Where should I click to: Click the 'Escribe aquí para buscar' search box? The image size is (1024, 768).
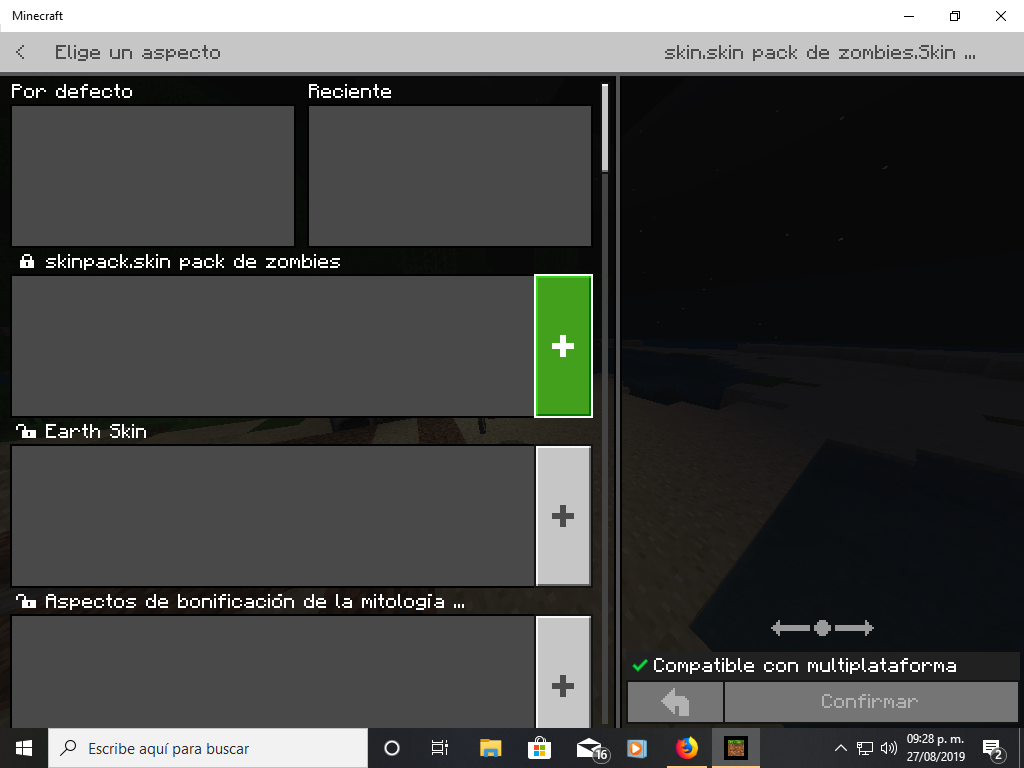click(x=208, y=748)
